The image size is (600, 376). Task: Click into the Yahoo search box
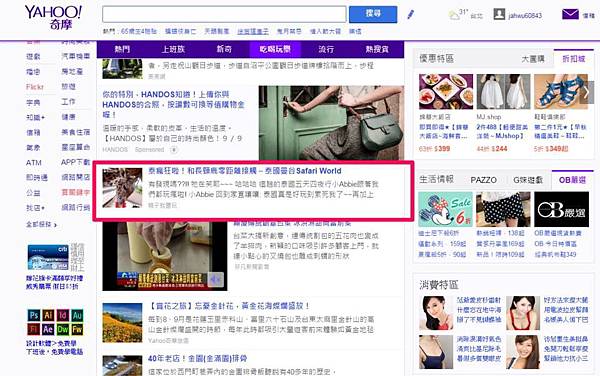[x=224, y=14]
